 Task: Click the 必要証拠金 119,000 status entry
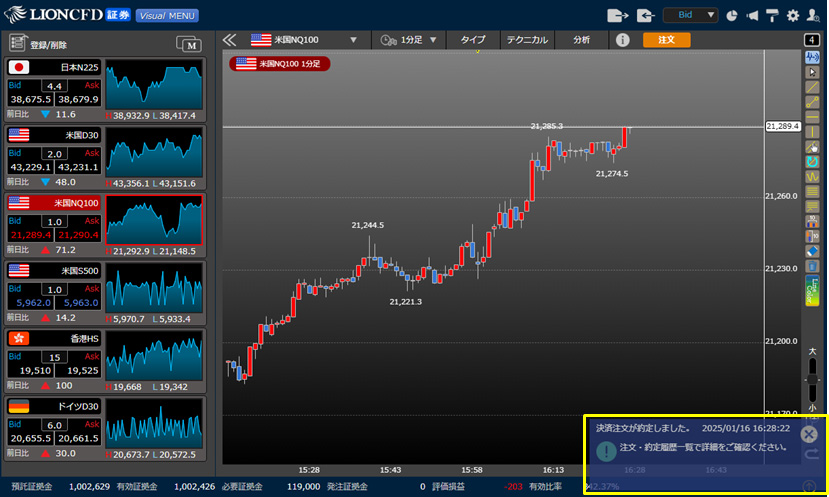[271, 486]
